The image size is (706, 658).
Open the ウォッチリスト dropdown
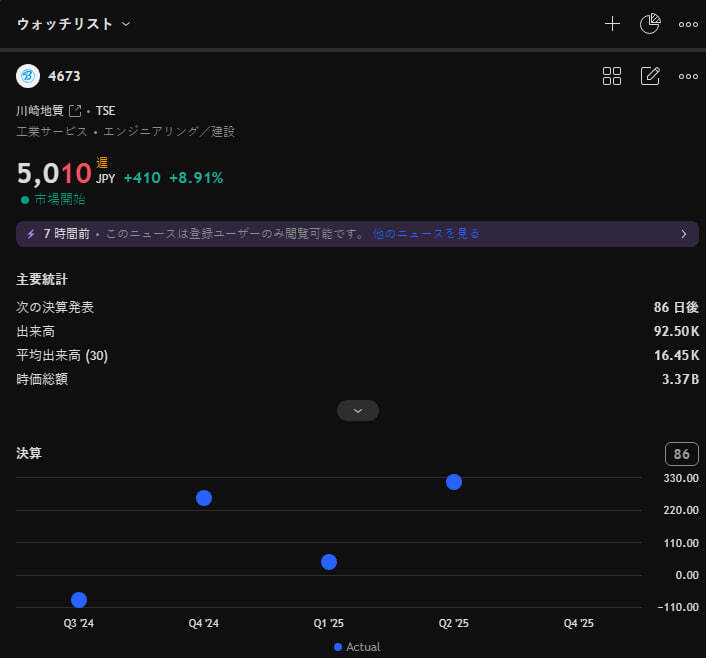(x=73, y=24)
